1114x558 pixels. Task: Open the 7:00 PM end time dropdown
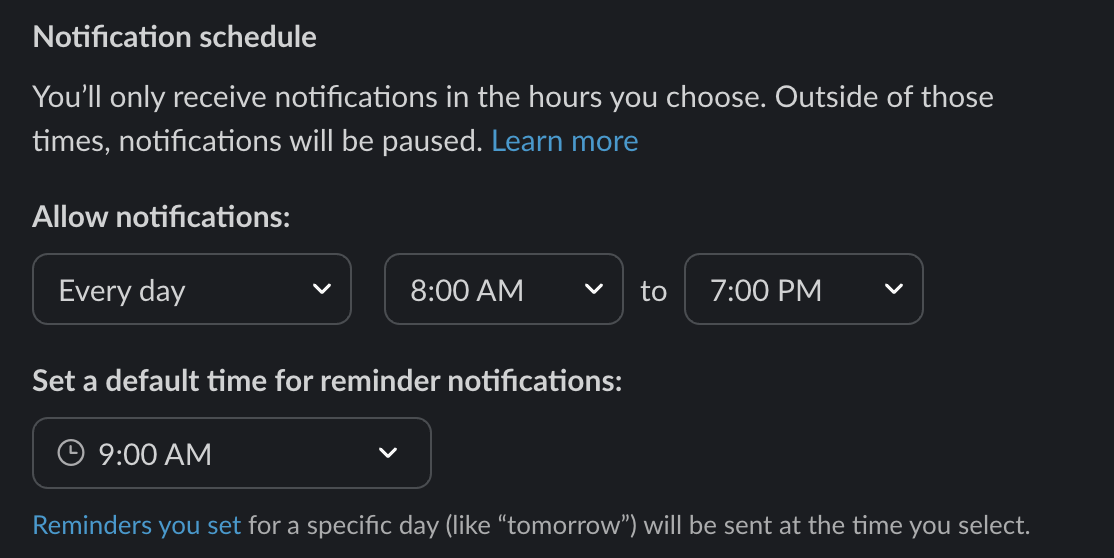tap(804, 289)
